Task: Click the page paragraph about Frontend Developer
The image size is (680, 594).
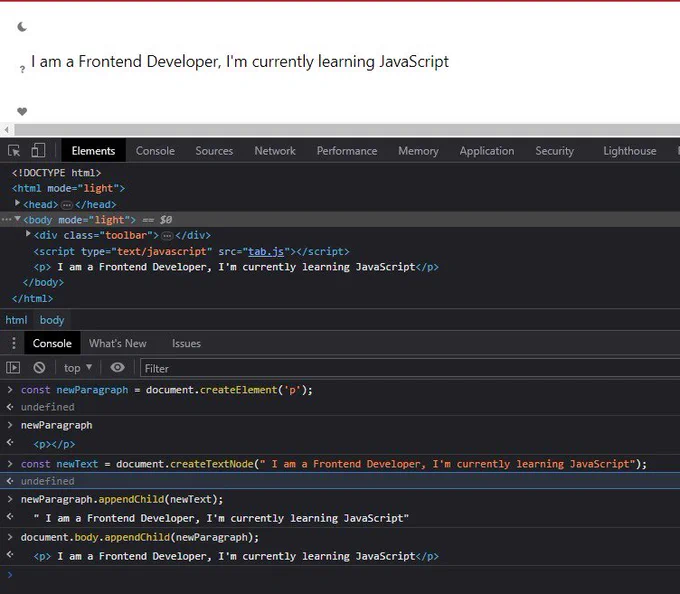Action: coord(240,62)
